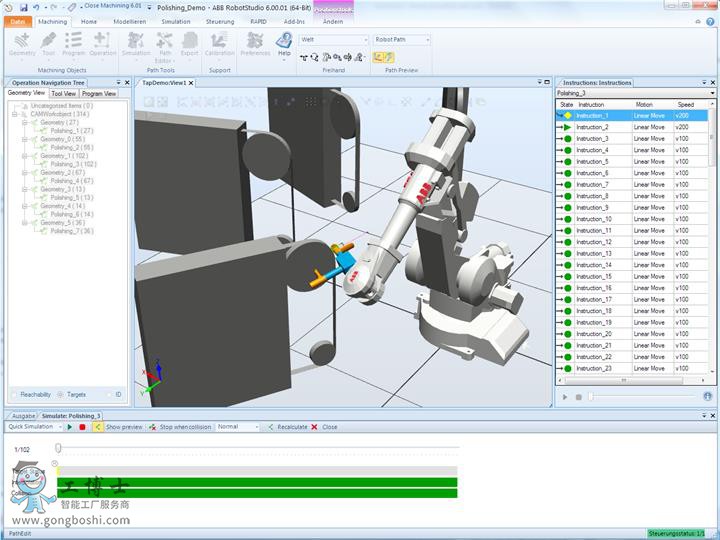
Task: Click Steuerungsstatus indicator in status bar
Action: pyautogui.click(x=676, y=534)
